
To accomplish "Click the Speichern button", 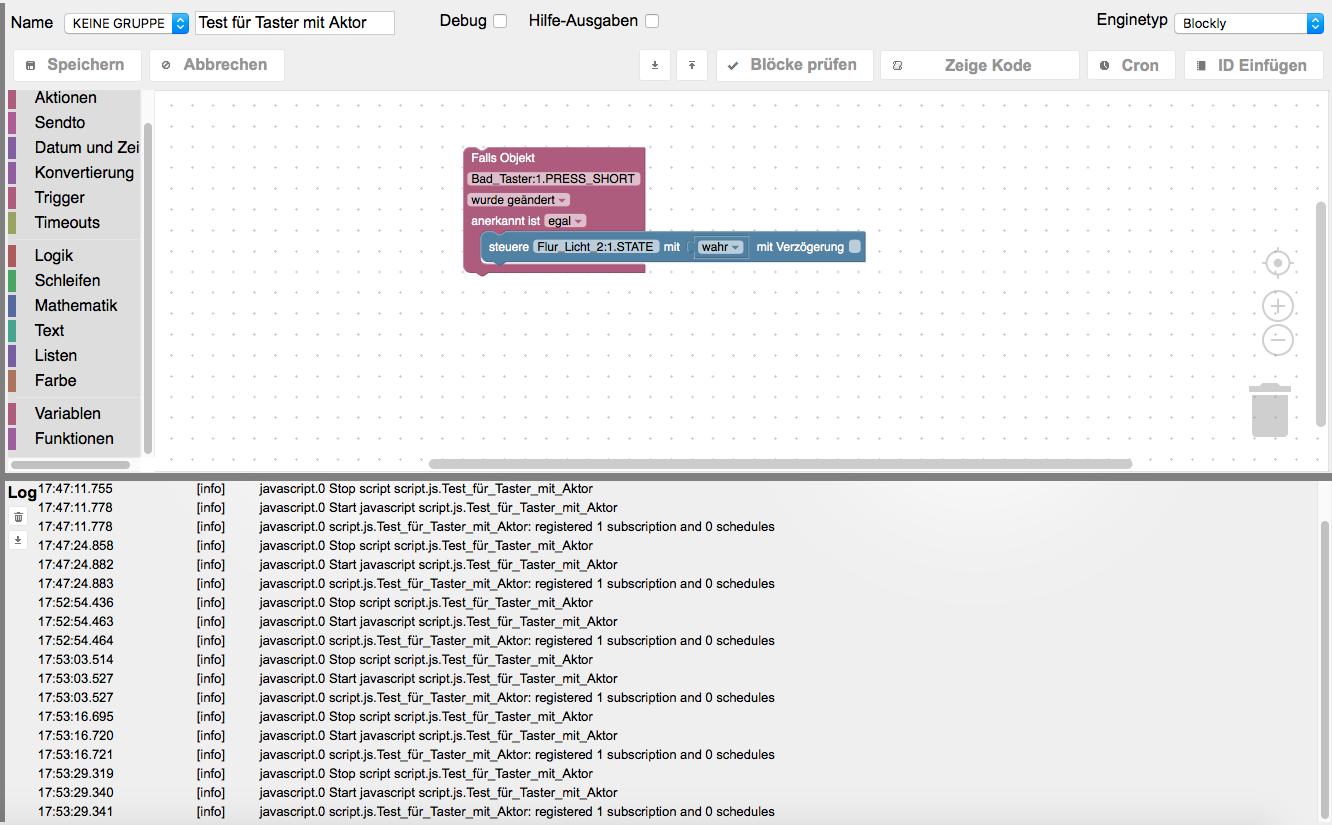I will tap(77, 65).
